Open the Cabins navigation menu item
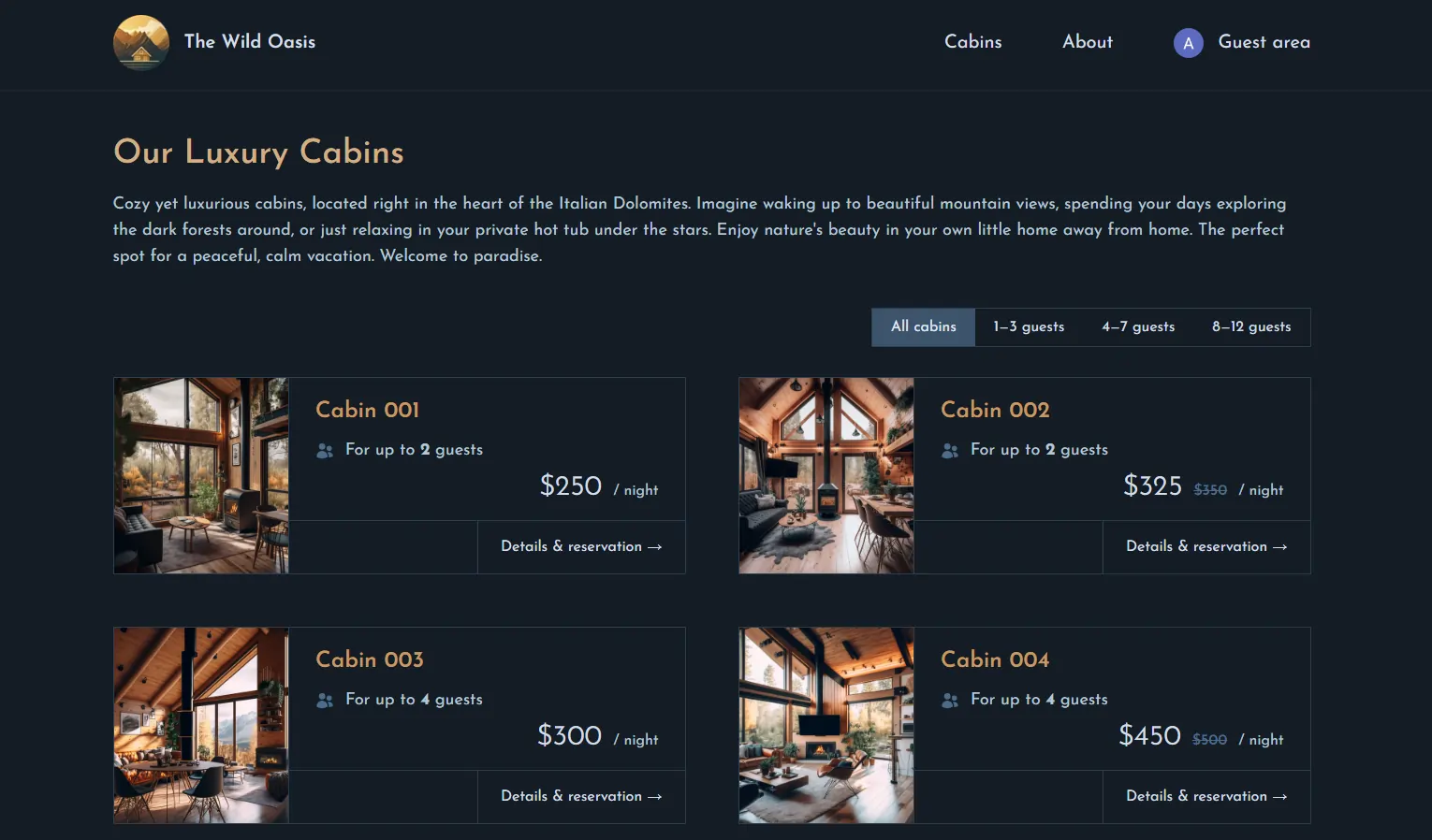 click(x=972, y=43)
